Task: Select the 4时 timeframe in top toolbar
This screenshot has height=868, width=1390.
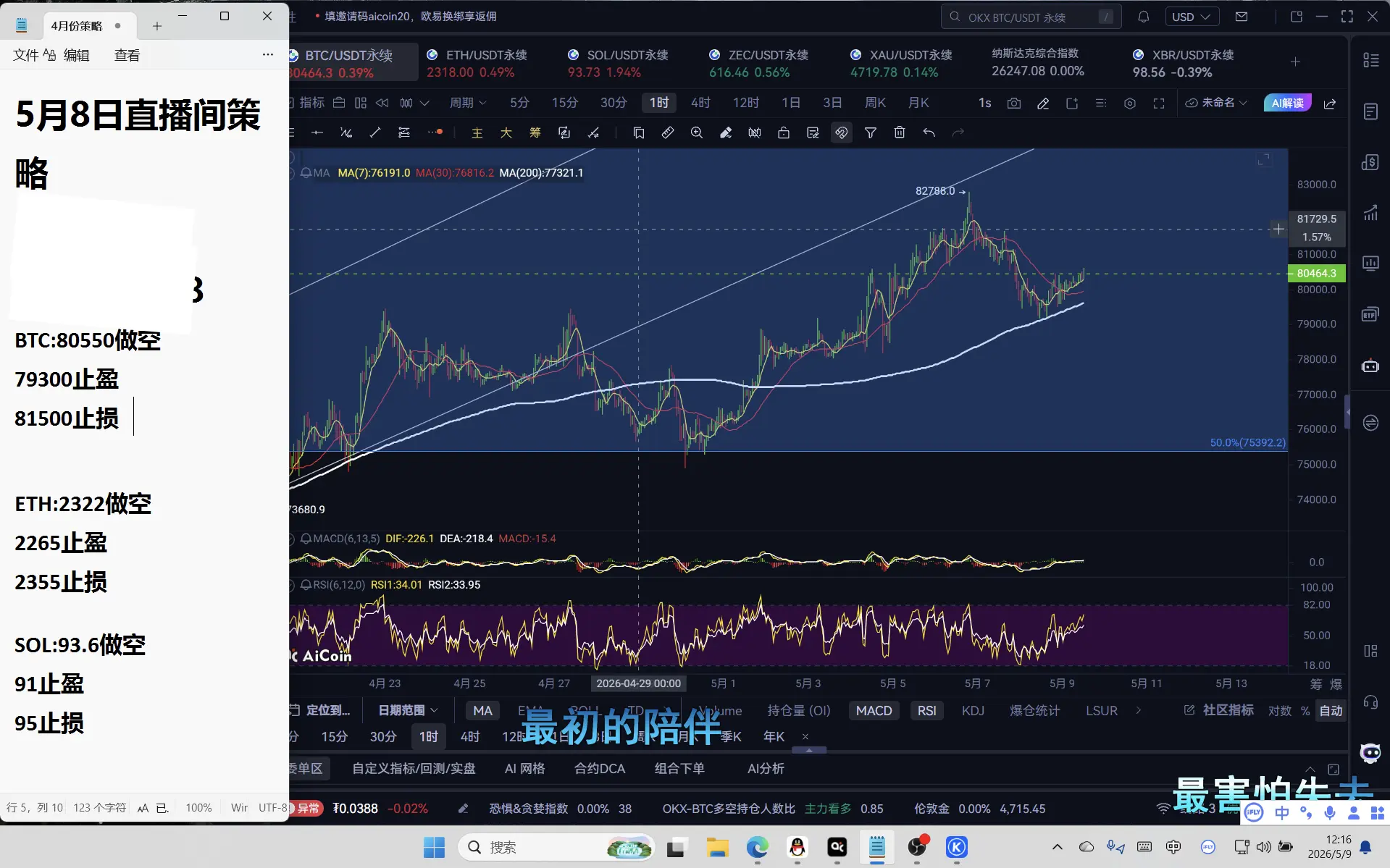Action: pos(700,103)
